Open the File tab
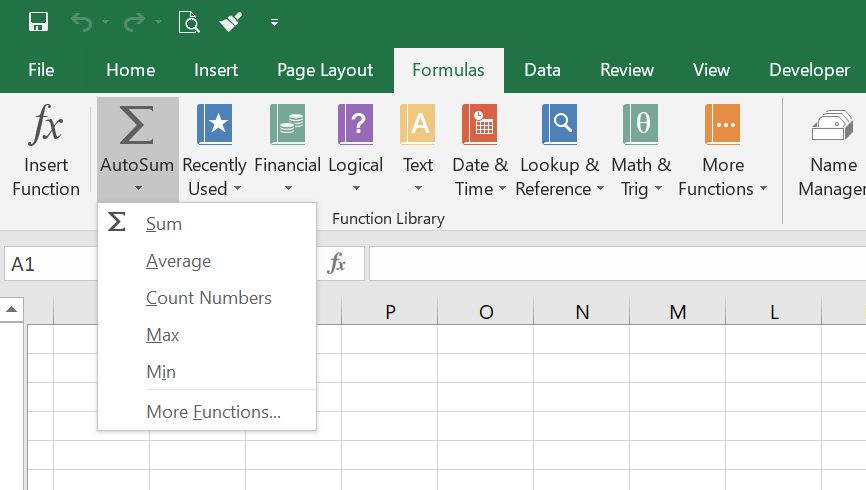Viewport: 866px width, 490px height. point(41,70)
